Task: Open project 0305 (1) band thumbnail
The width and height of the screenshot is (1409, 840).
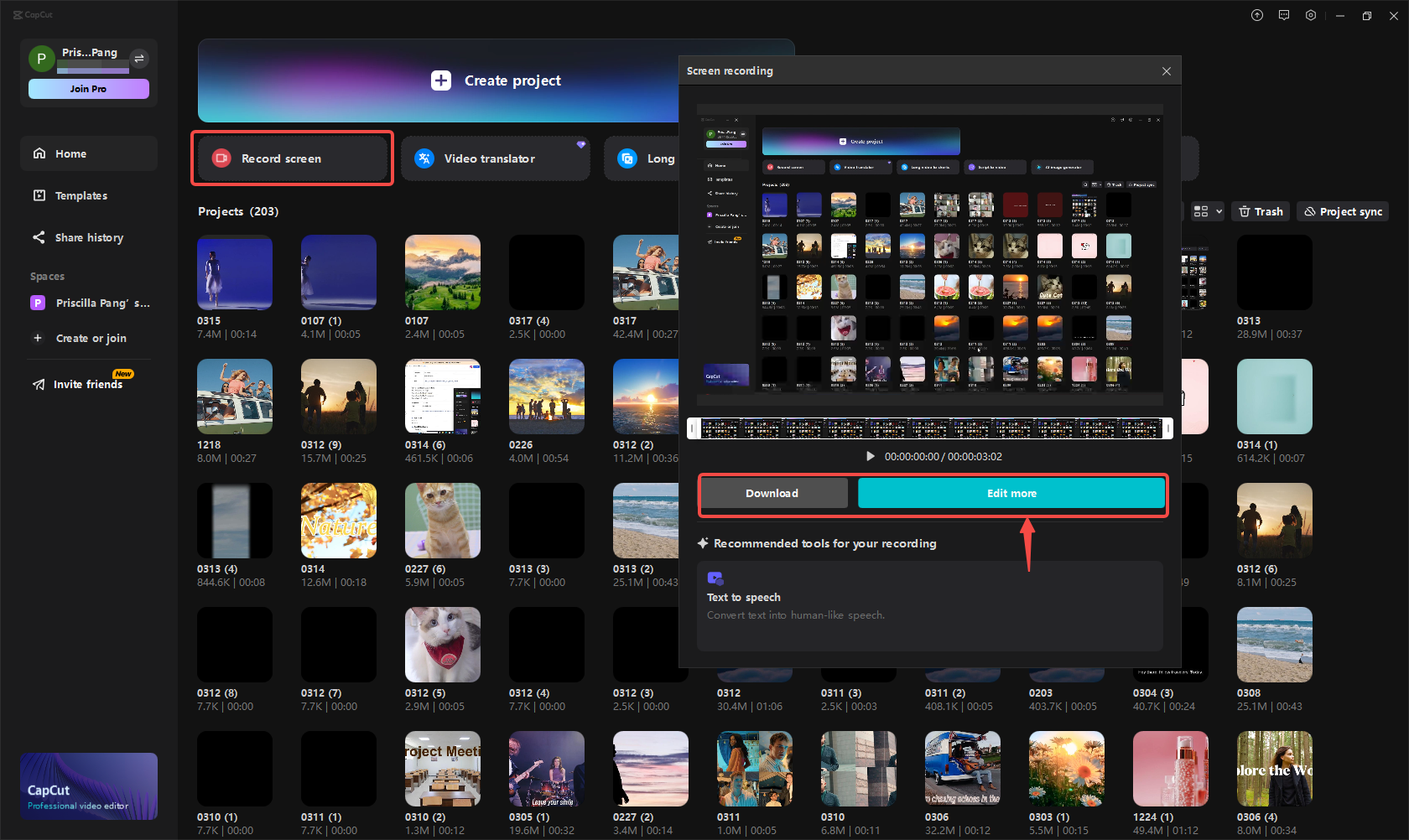Action: point(547,769)
